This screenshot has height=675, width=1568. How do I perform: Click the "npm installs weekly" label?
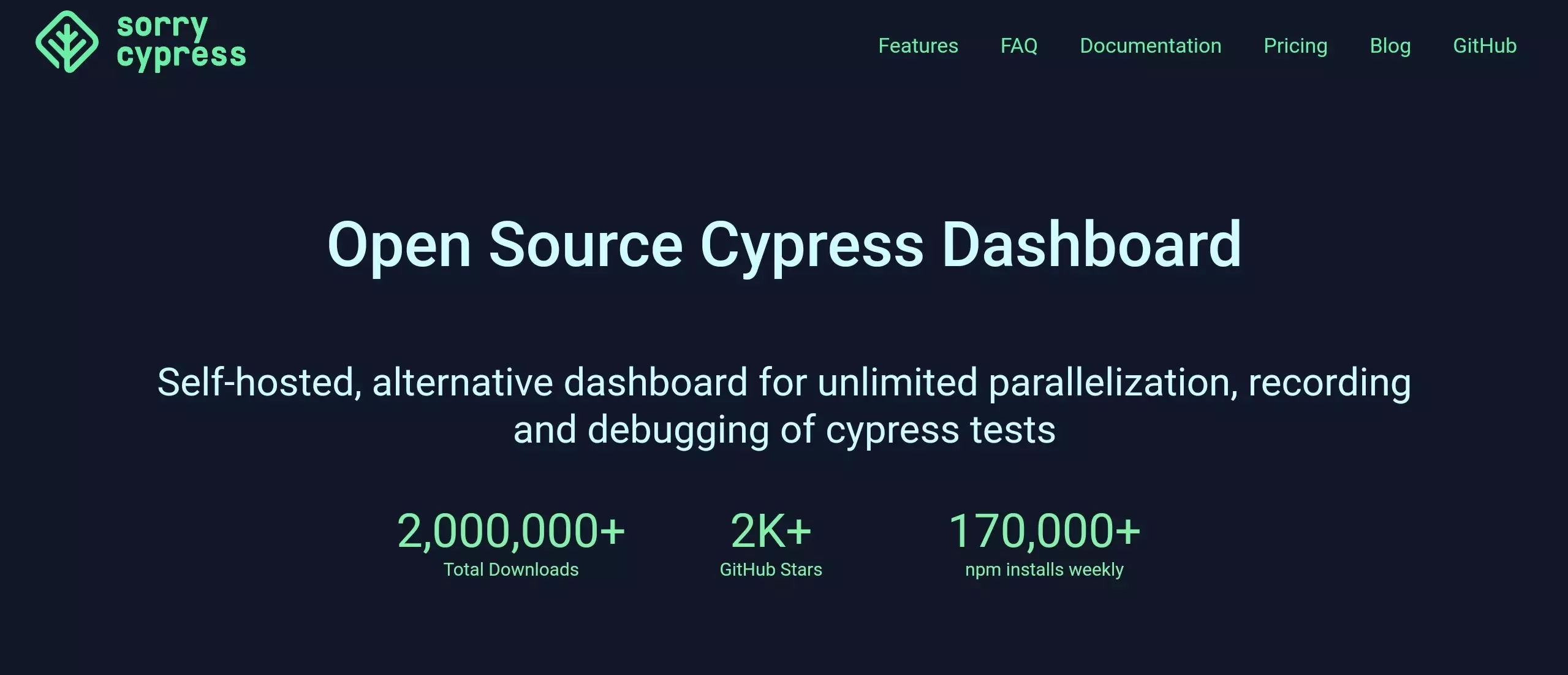pos(1044,570)
